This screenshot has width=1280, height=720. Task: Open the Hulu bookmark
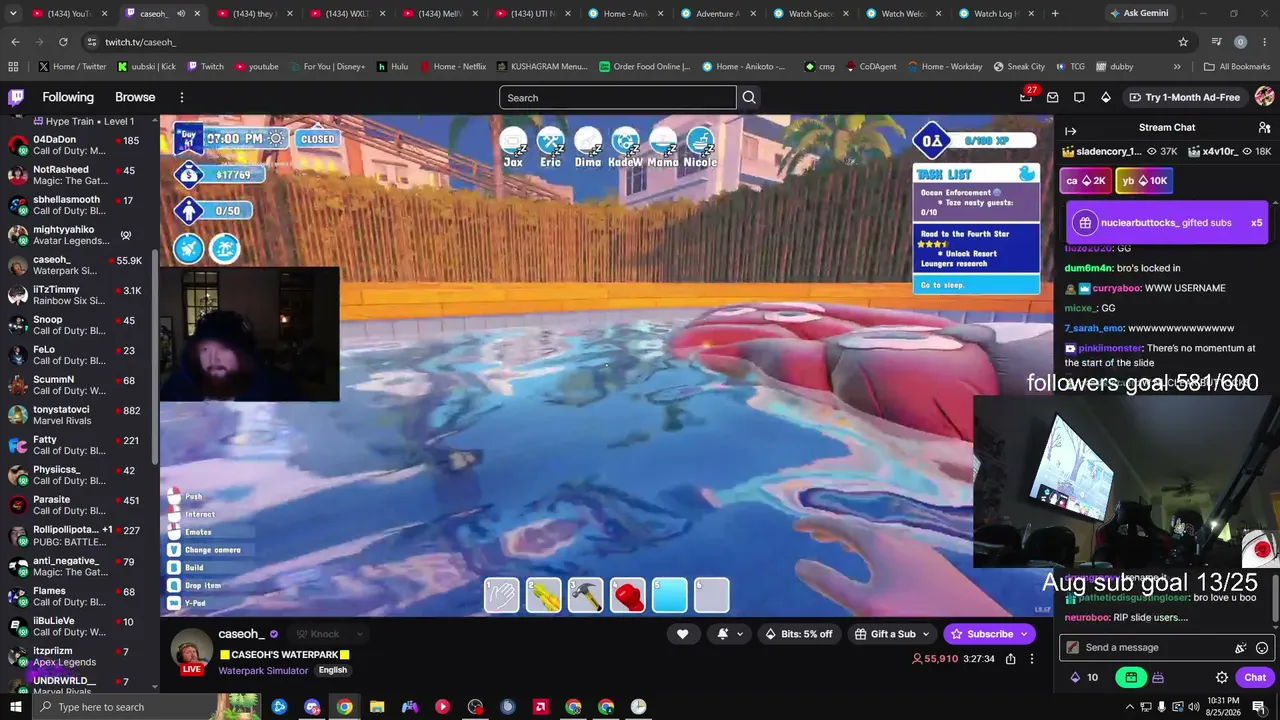pos(392,67)
